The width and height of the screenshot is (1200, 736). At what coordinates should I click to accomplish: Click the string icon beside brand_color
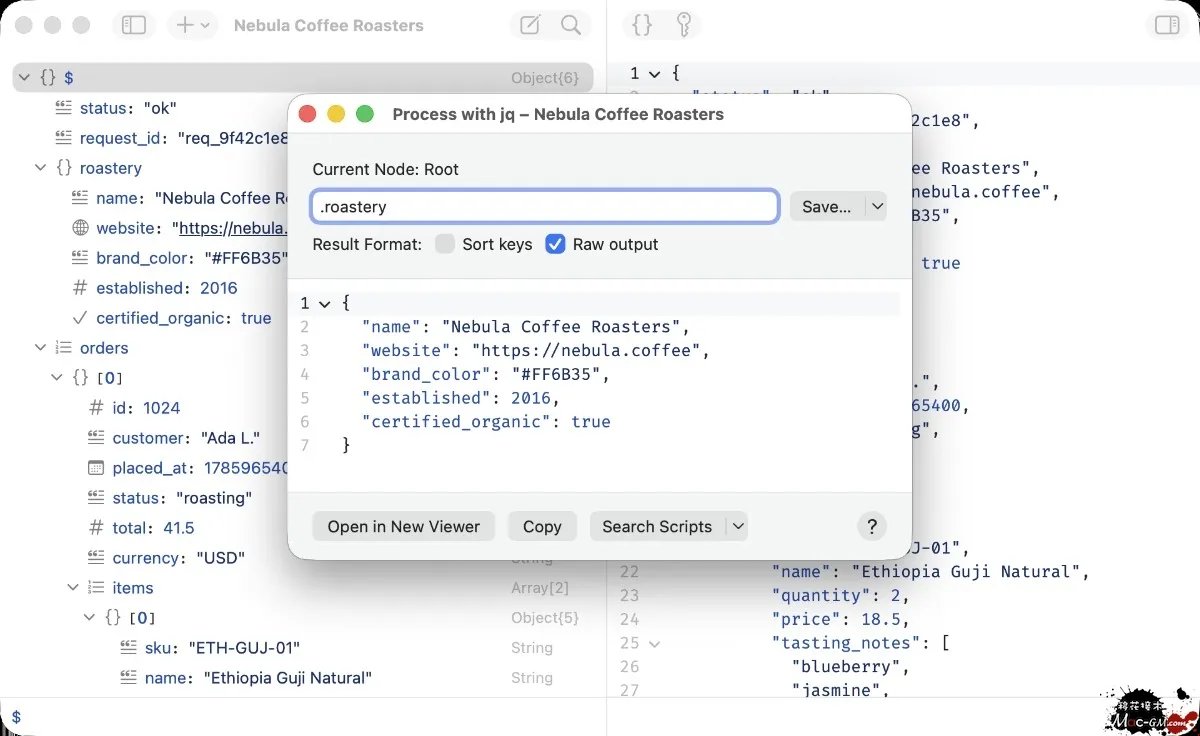click(81, 258)
